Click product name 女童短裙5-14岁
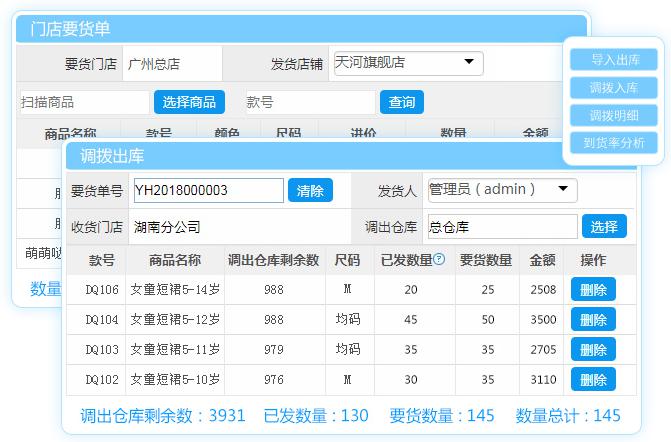The image size is (671, 442). [x=175, y=290]
